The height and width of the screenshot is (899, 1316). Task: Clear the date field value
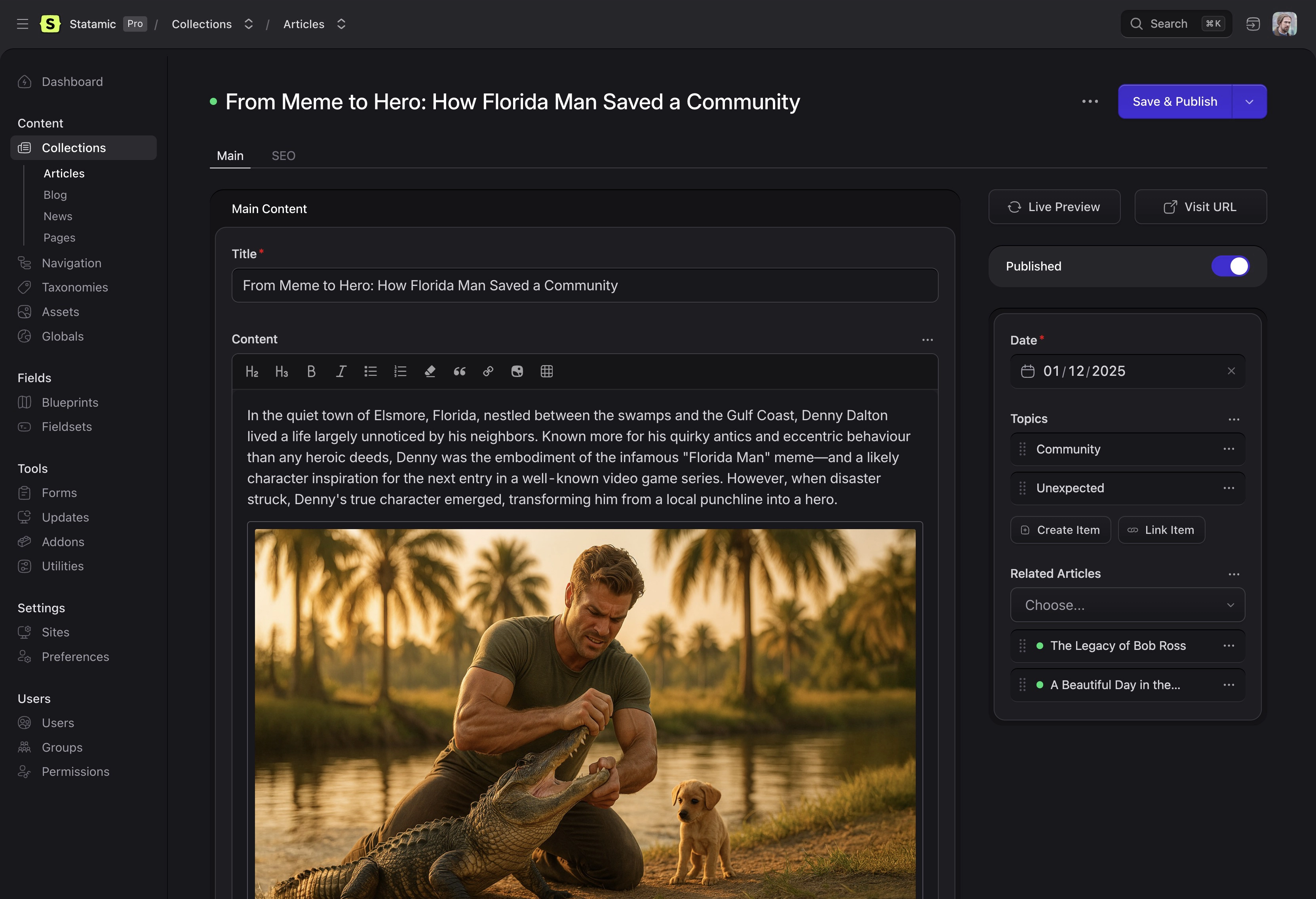point(1231,371)
